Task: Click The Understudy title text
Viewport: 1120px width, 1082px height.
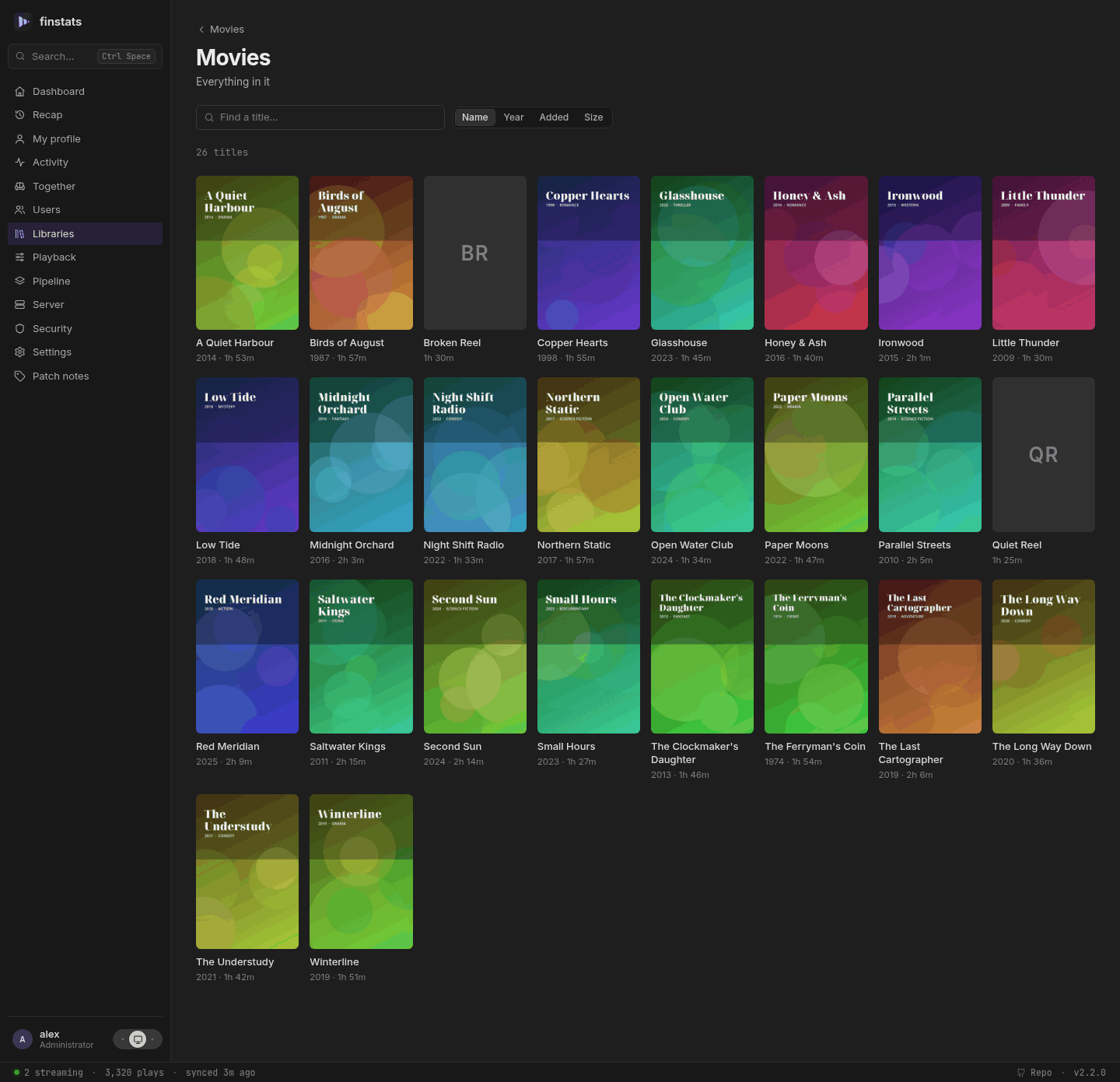Action: click(x=235, y=962)
